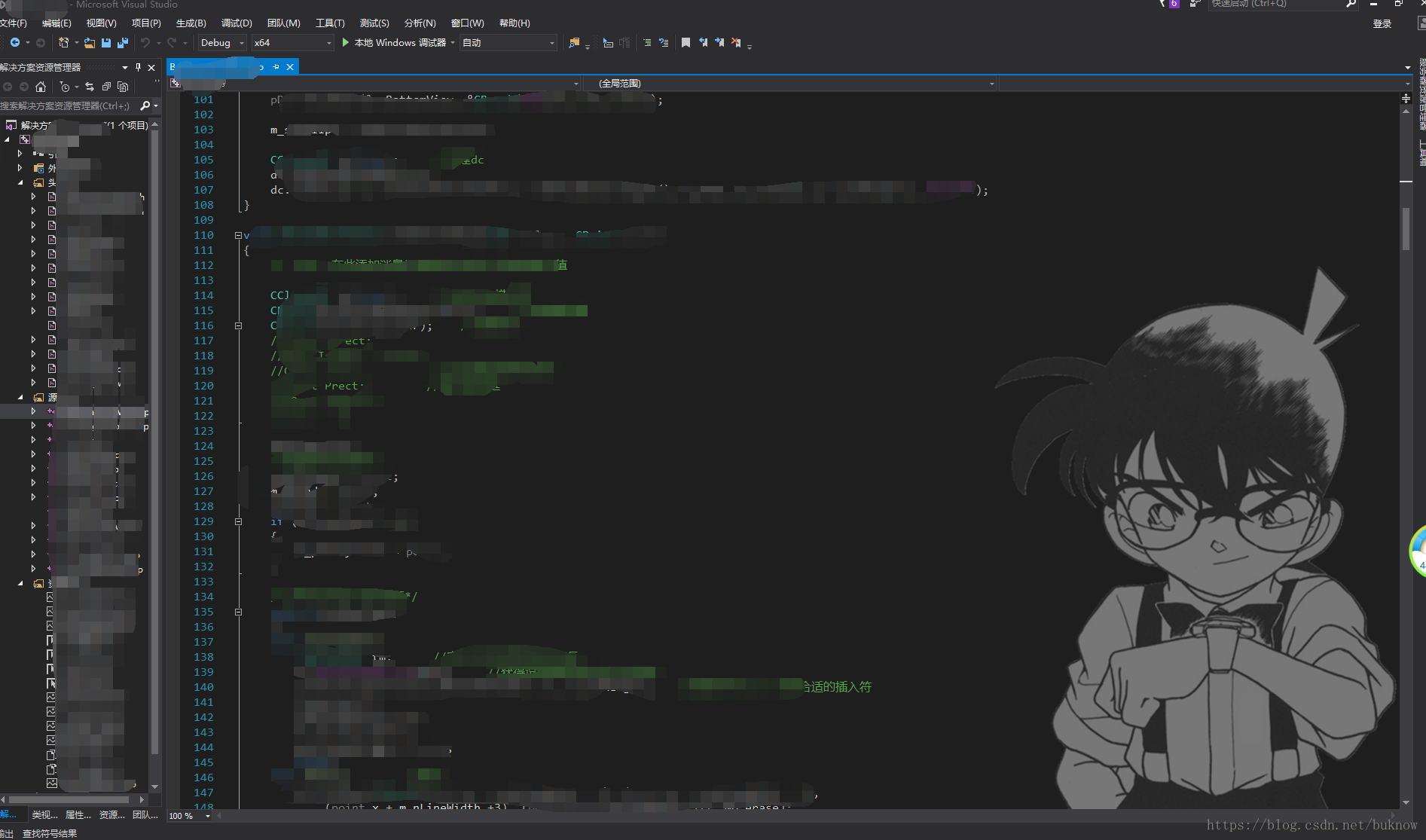The height and width of the screenshot is (840, 1426).
Task: Collapse the project node under the solution
Action: [7, 139]
